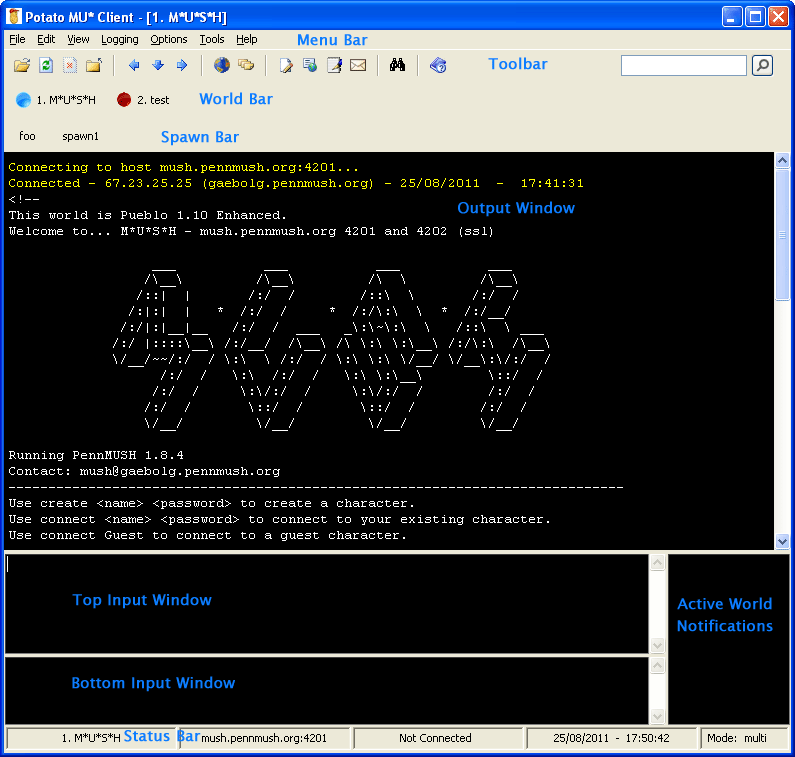Click the folder with arrow toolbar icon
This screenshot has width=795, height=757.
click(x=94, y=65)
